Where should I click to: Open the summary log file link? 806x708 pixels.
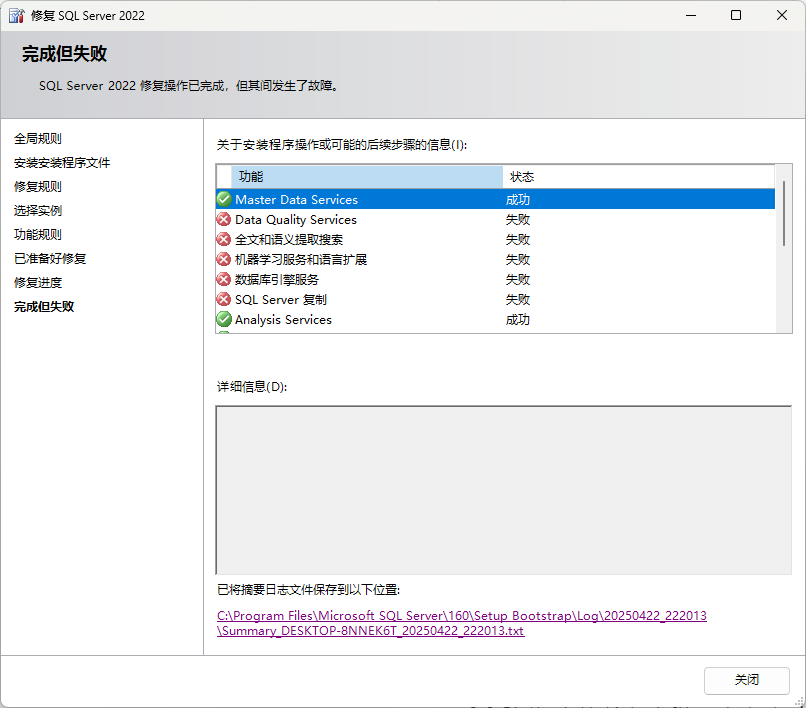click(x=462, y=623)
